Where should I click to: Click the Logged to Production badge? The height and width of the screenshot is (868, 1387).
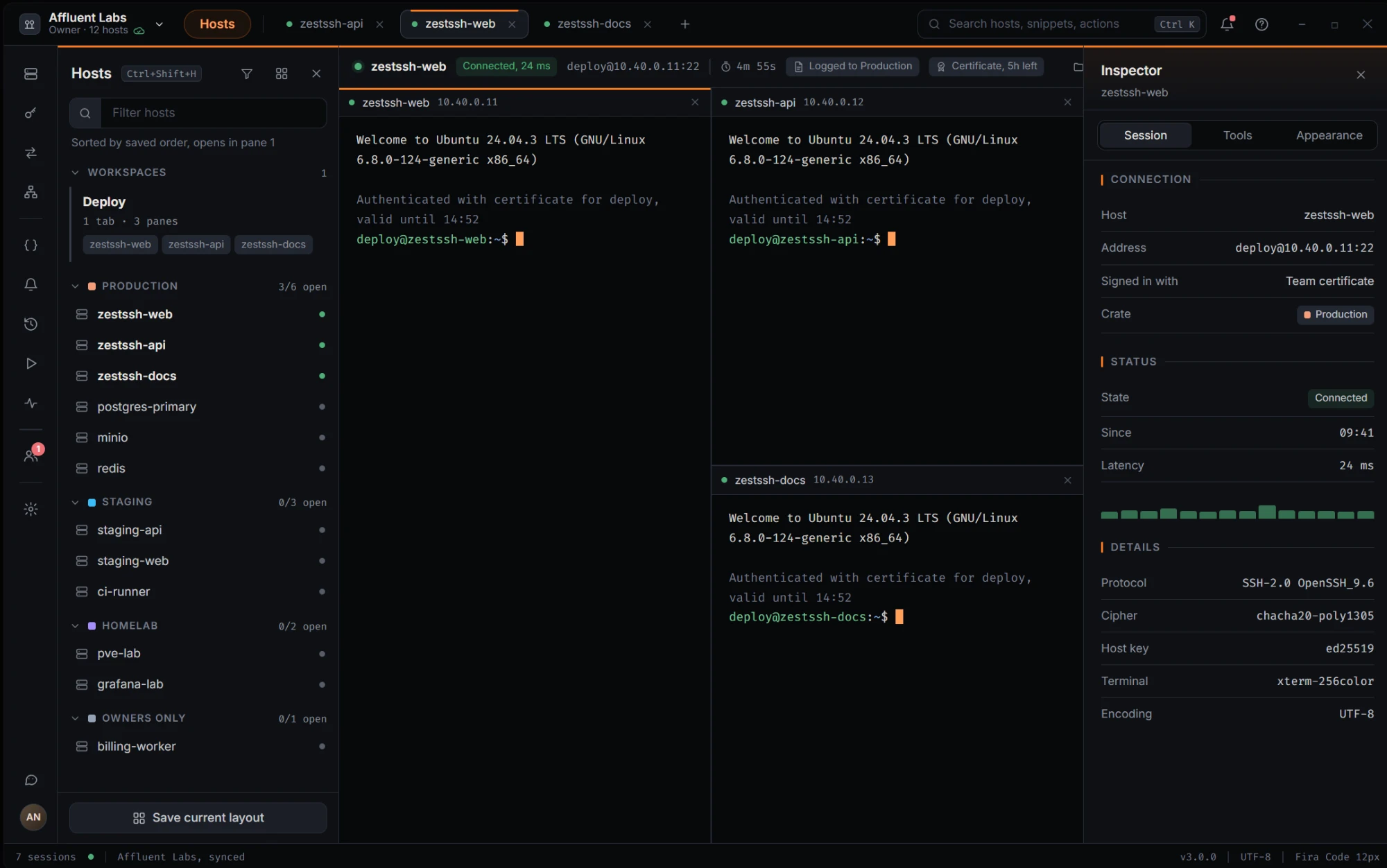tap(852, 66)
